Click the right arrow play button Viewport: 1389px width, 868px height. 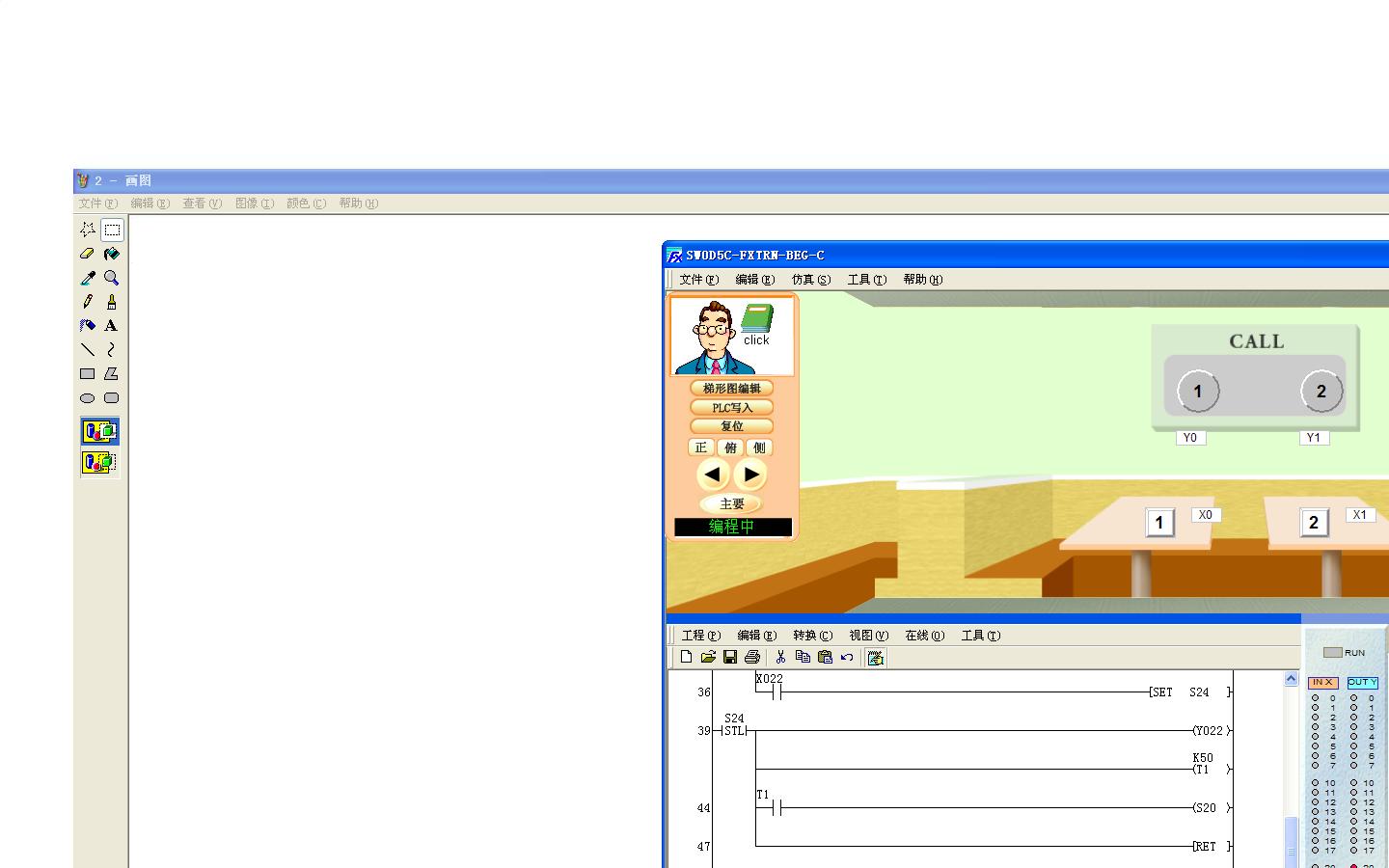750,475
